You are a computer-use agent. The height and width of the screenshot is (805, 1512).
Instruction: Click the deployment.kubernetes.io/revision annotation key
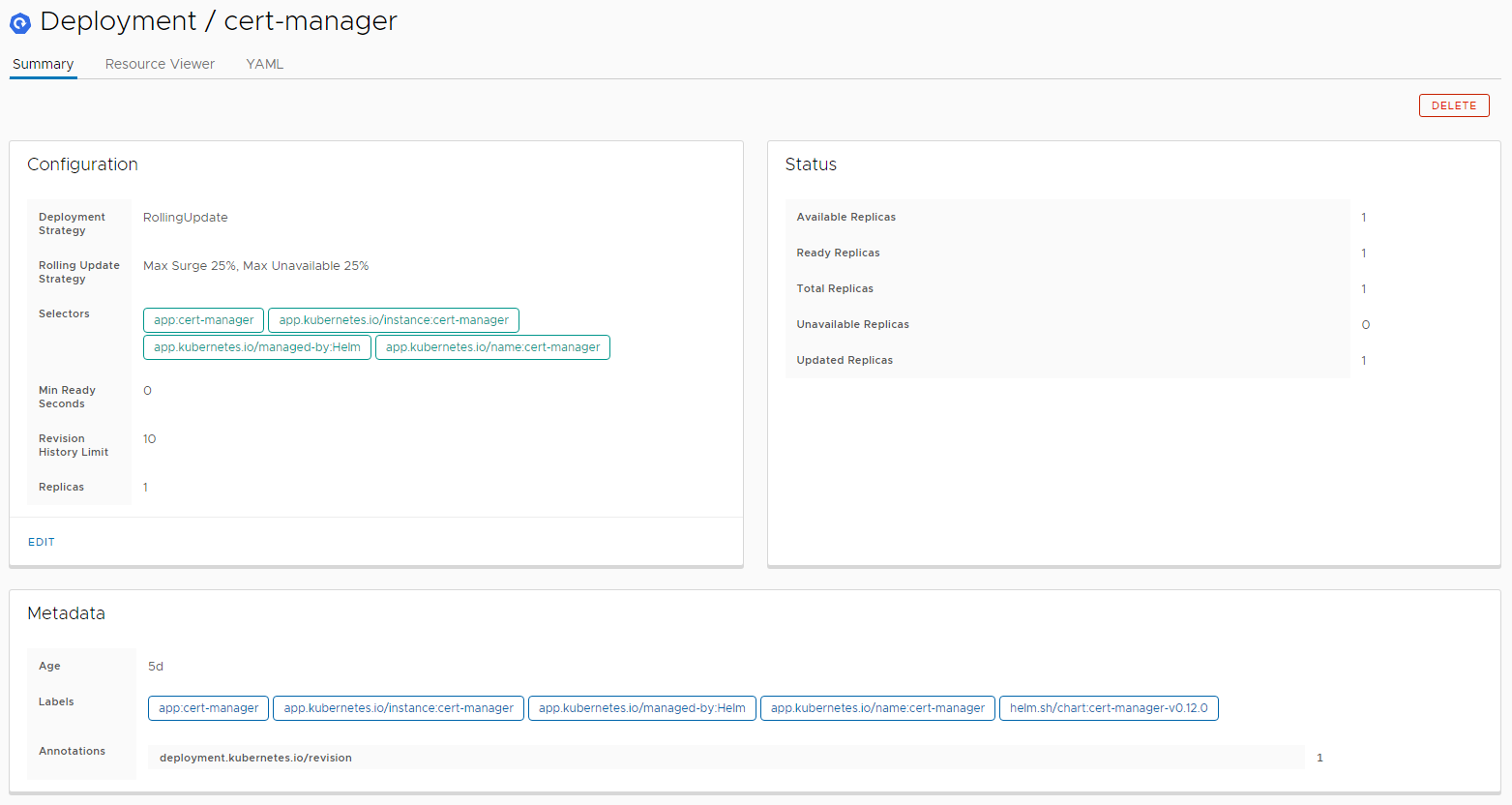[x=255, y=759]
